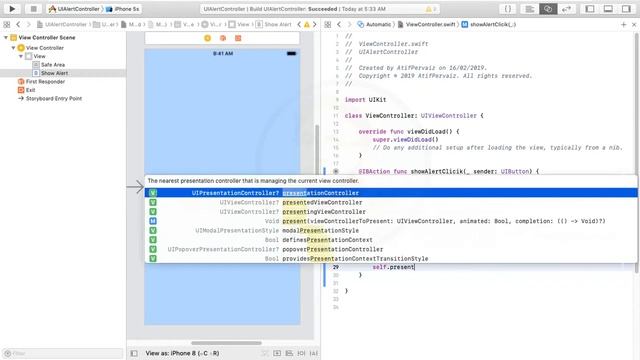Close the assistant editor pane
The image size is (640, 360).
634,24
